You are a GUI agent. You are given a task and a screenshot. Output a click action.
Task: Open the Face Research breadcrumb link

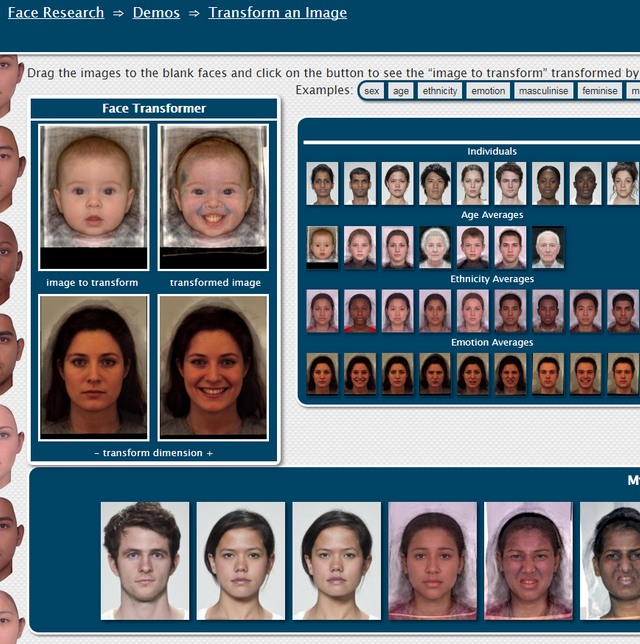pos(56,13)
